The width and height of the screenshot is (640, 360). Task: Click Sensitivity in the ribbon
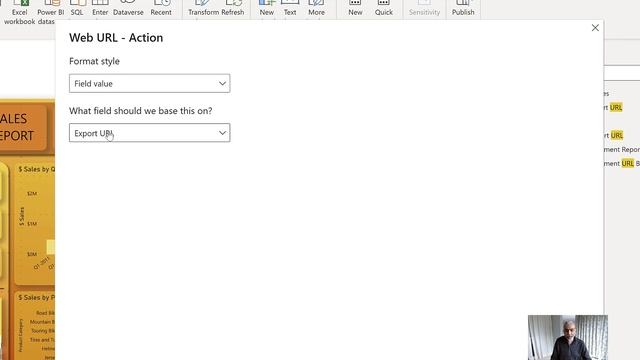coord(424,9)
